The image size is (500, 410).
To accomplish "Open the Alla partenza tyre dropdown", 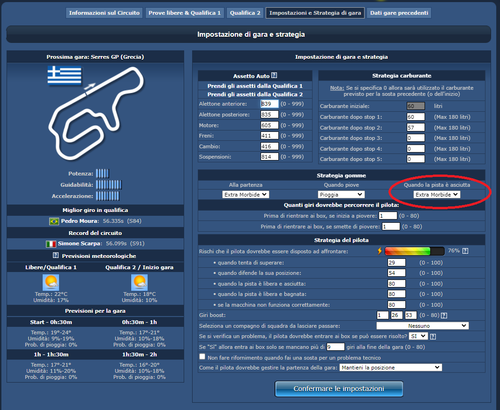I will click(x=246, y=194).
